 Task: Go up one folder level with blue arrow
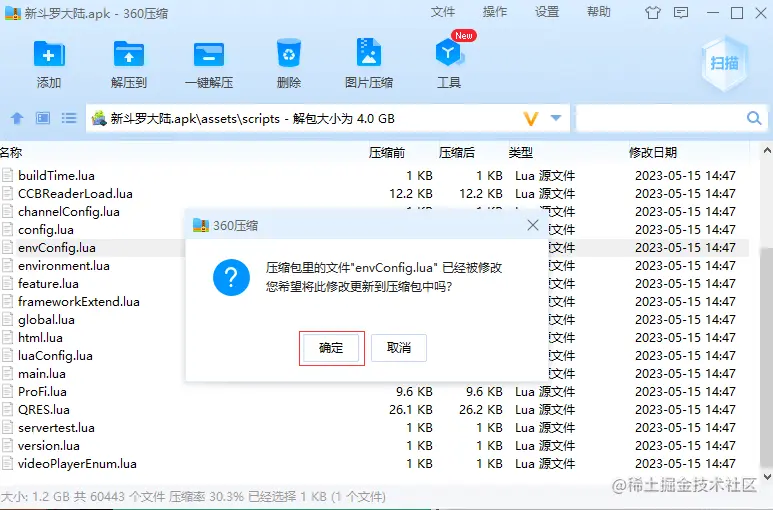coord(17,118)
